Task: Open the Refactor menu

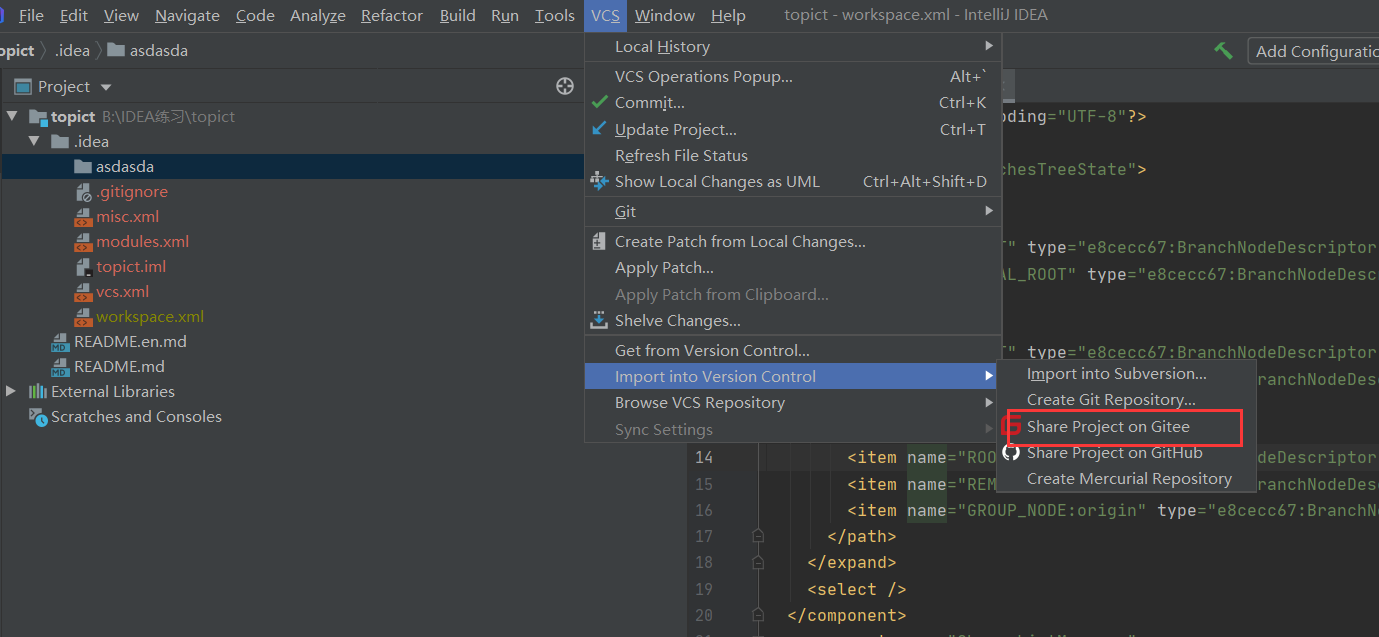Action: click(391, 16)
